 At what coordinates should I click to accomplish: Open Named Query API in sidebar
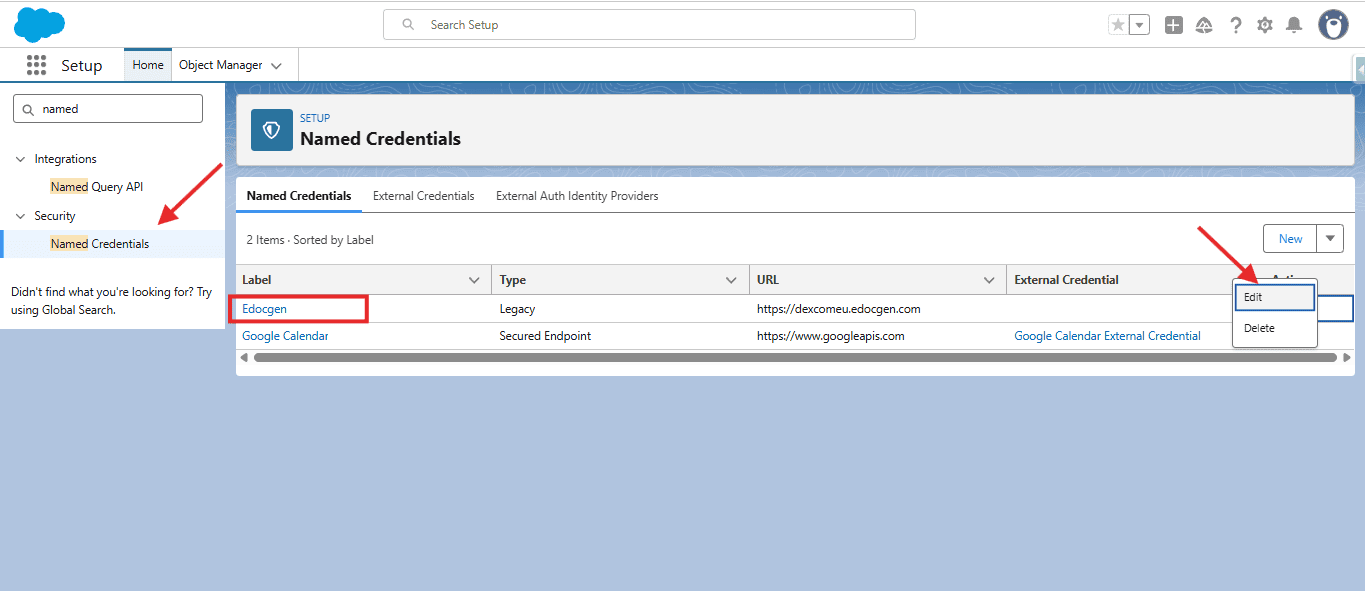tap(97, 187)
